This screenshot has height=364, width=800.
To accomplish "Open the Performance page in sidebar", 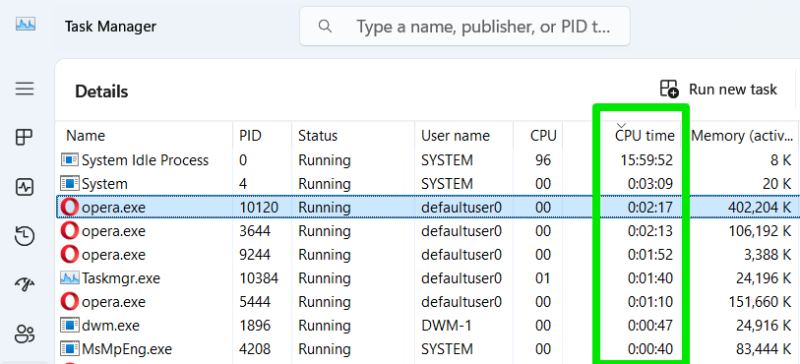I will tap(24, 187).
